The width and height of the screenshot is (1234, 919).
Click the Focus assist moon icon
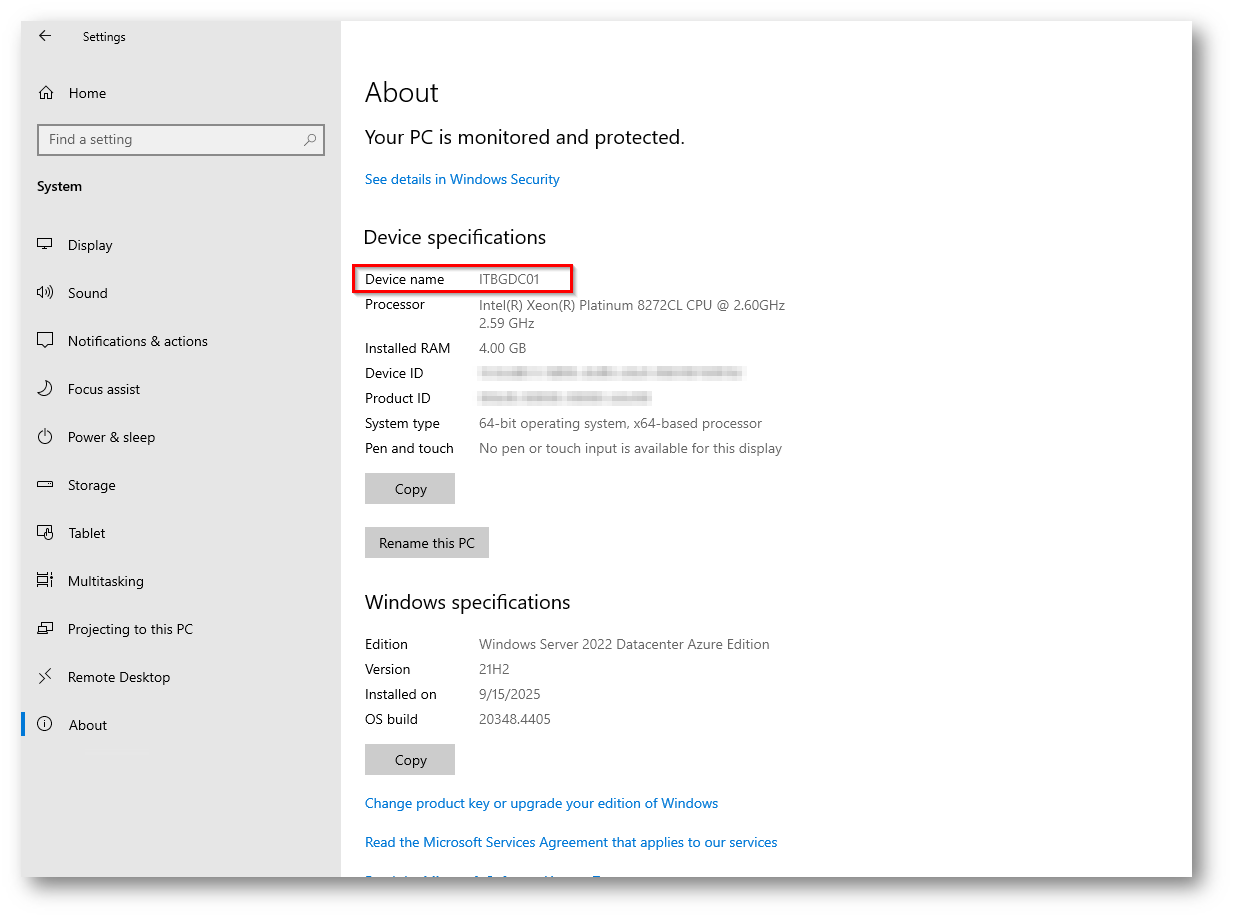pos(45,389)
